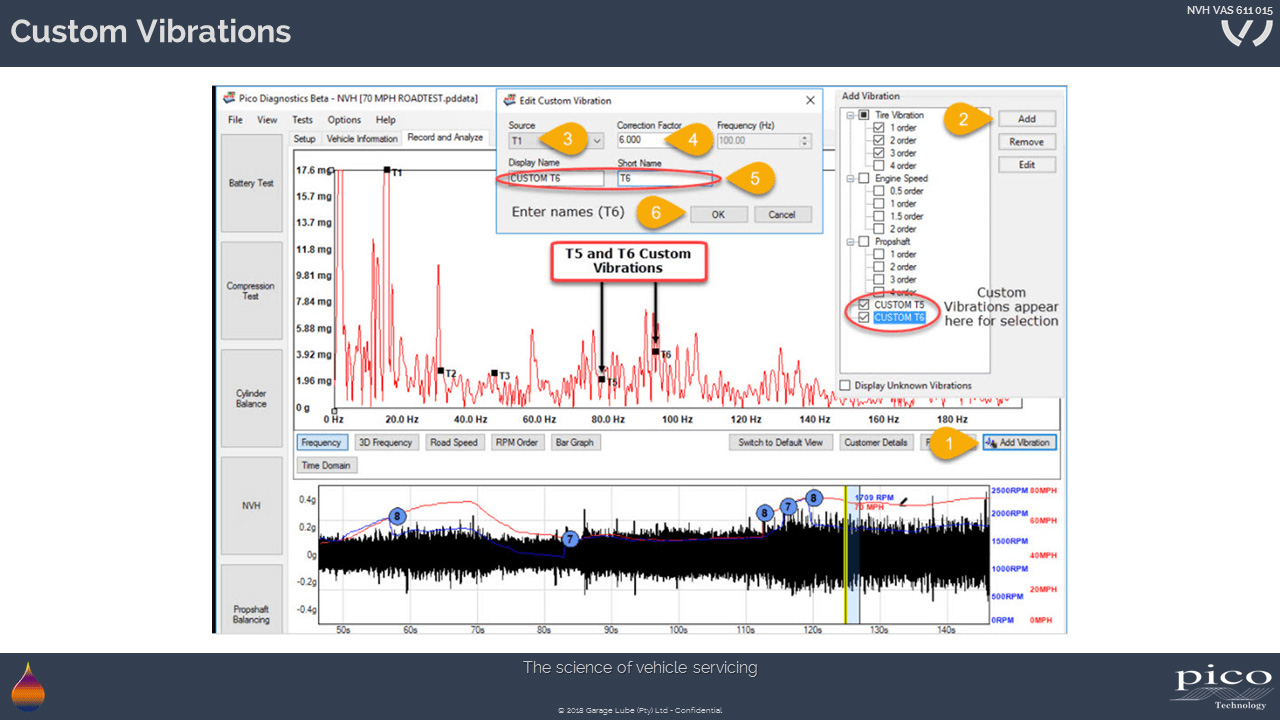The width and height of the screenshot is (1280, 720).
Task: Click the Switch to Default View button
Action: click(780, 442)
